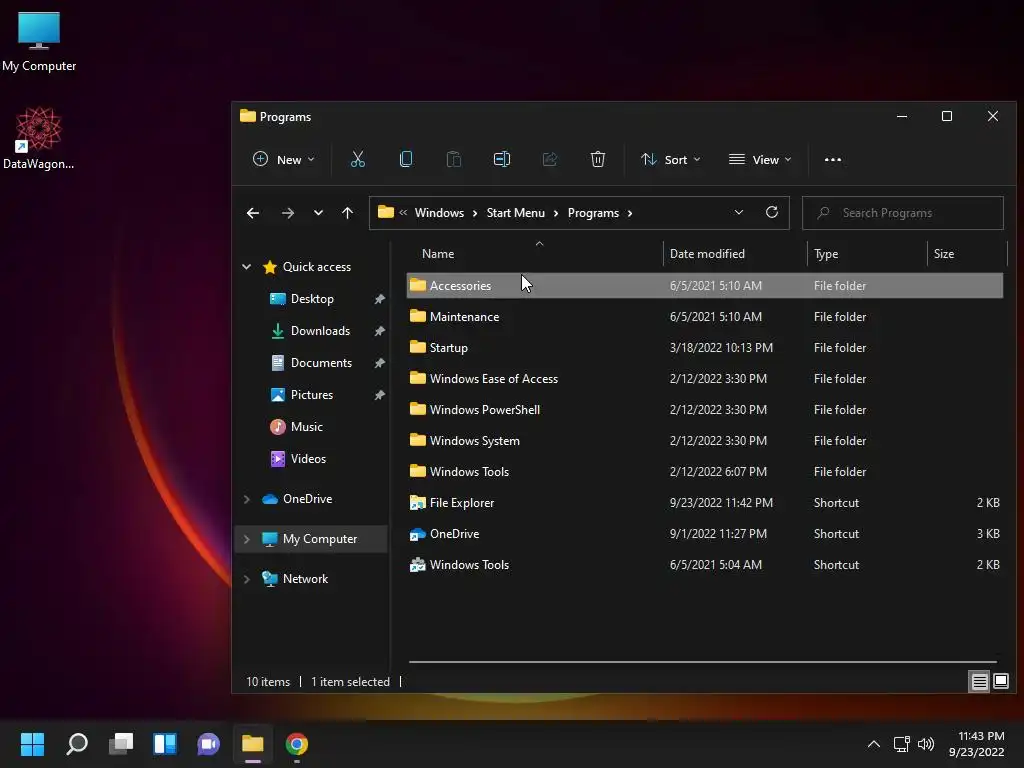
Task: Click the Search Programs field
Action: point(903,213)
